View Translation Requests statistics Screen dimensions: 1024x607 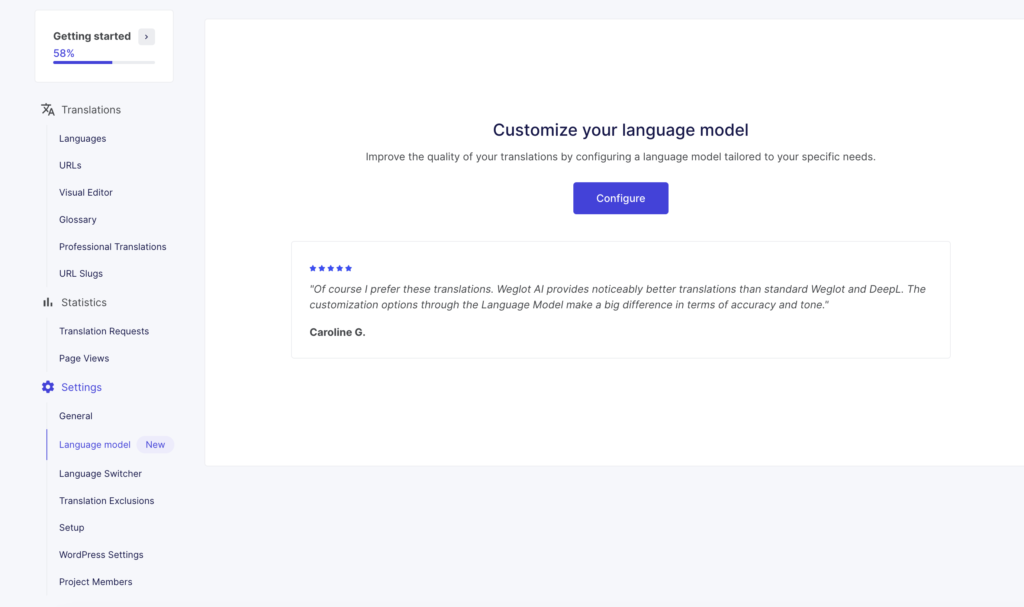[104, 331]
